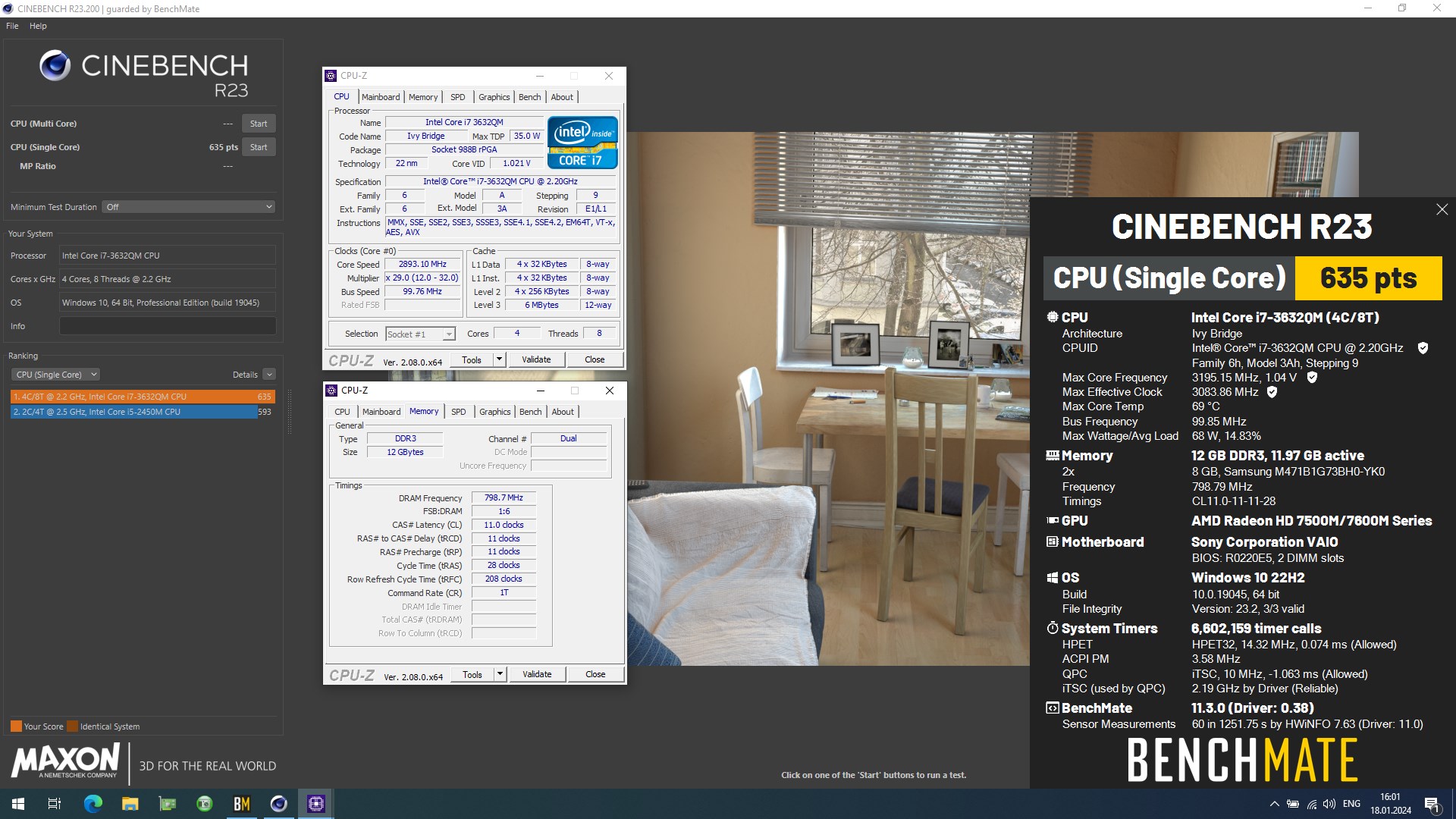Screen dimensions: 1456x819
Task: Click the Processor field Intel Core i7-3632QM CPU
Action: tap(168, 256)
